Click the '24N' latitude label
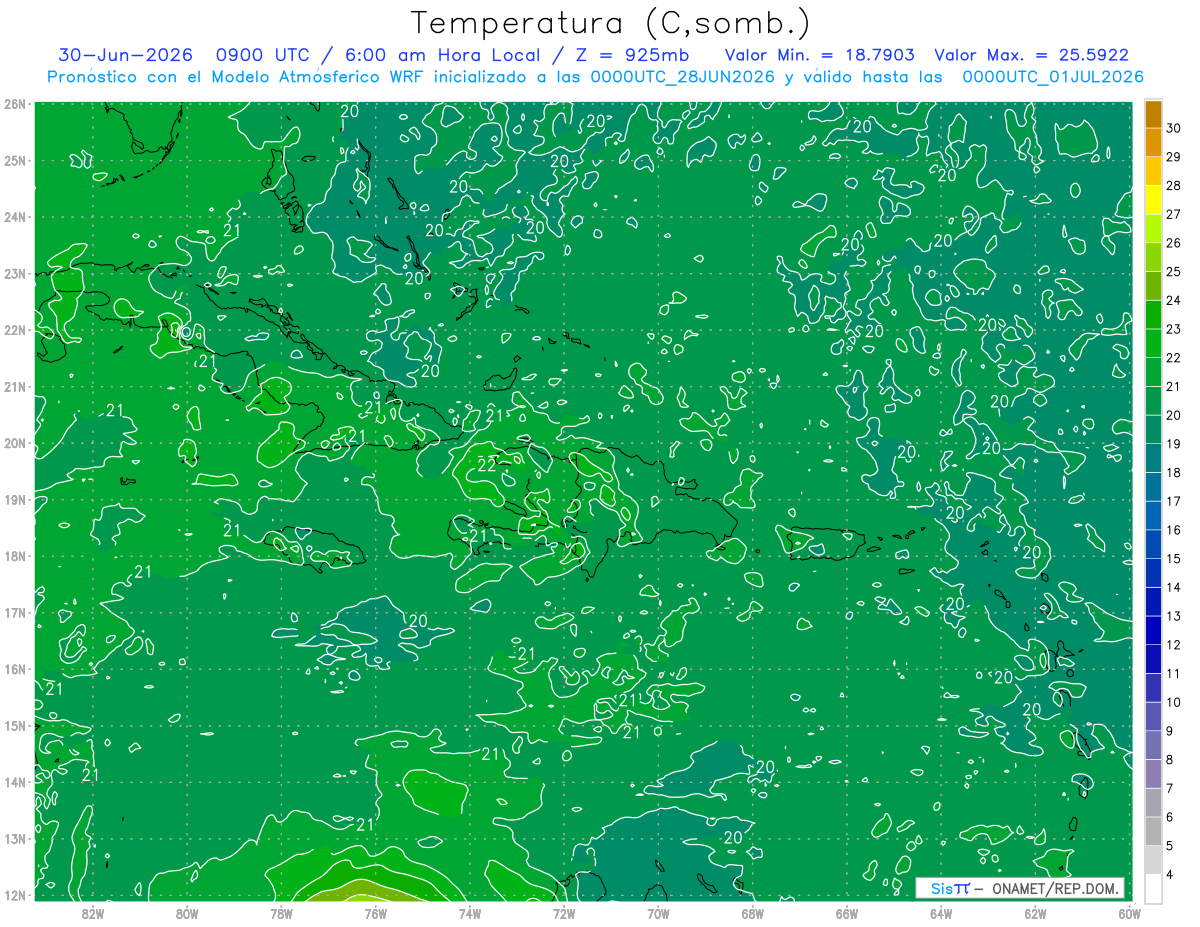Screen dimensions: 1200x927 [x=14, y=217]
